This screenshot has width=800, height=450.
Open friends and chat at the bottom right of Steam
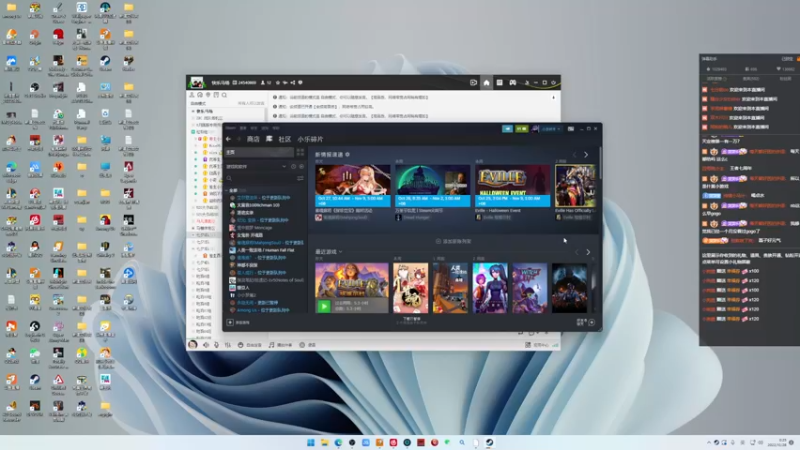pyautogui.click(x=586, y=322)
